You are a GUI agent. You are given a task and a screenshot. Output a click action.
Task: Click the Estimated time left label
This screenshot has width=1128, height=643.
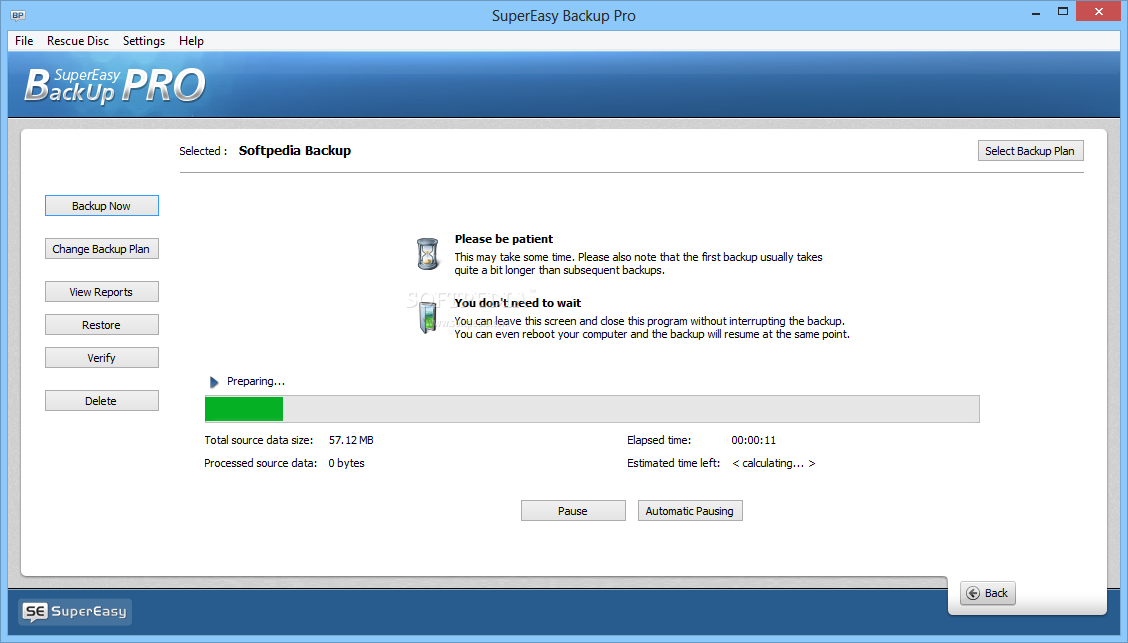point(673,463)
